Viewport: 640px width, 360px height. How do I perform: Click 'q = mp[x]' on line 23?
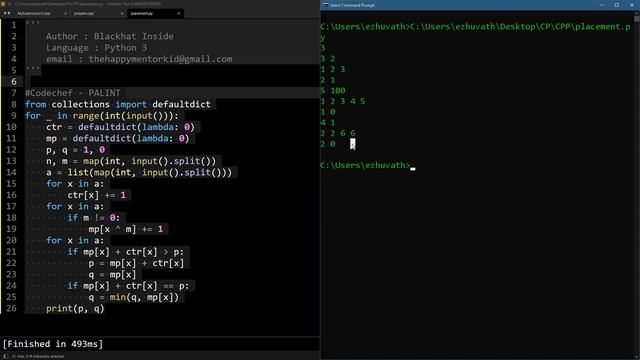coord(112,275)
